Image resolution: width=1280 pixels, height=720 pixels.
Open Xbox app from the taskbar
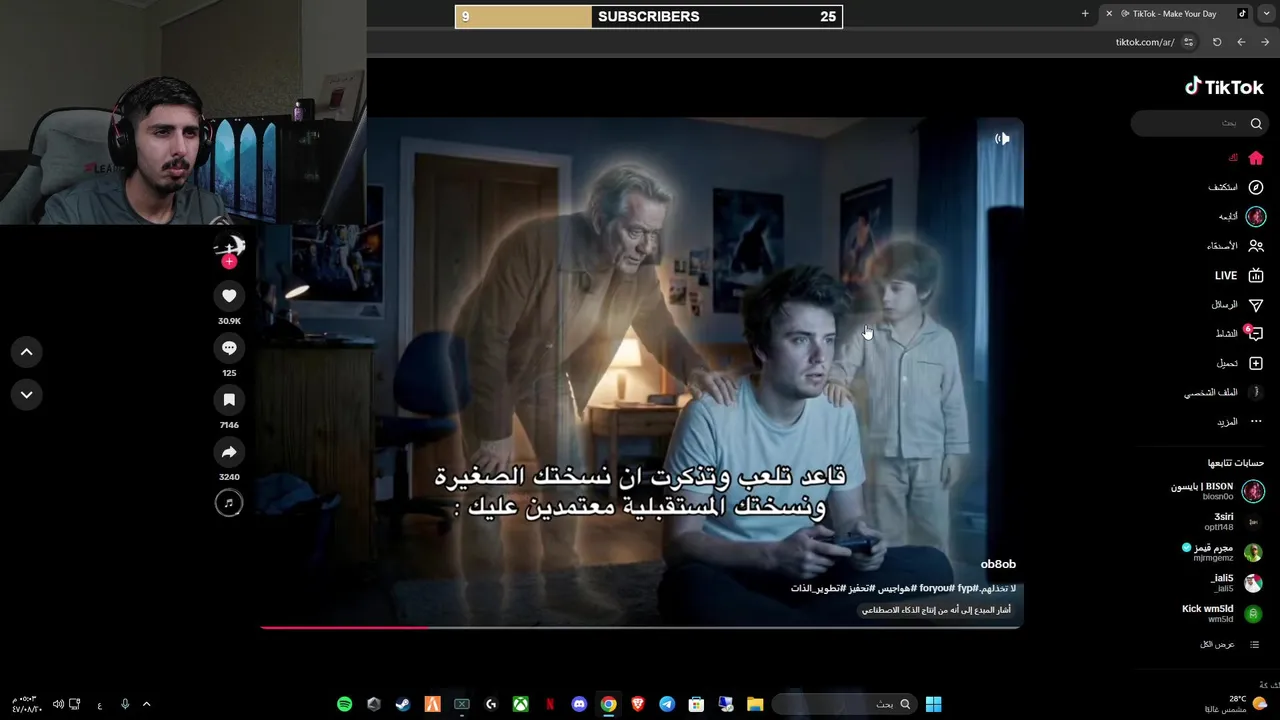520,704
